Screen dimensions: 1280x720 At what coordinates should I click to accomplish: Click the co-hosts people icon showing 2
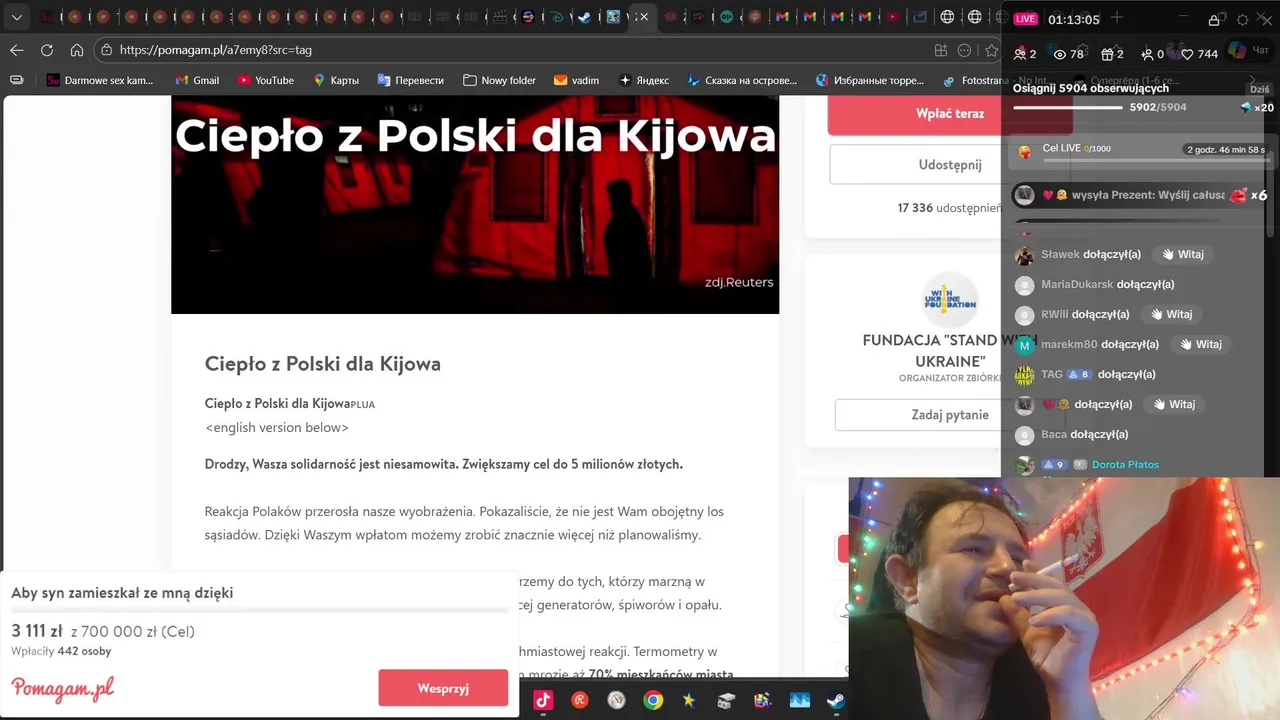[x=1020, y=54]
